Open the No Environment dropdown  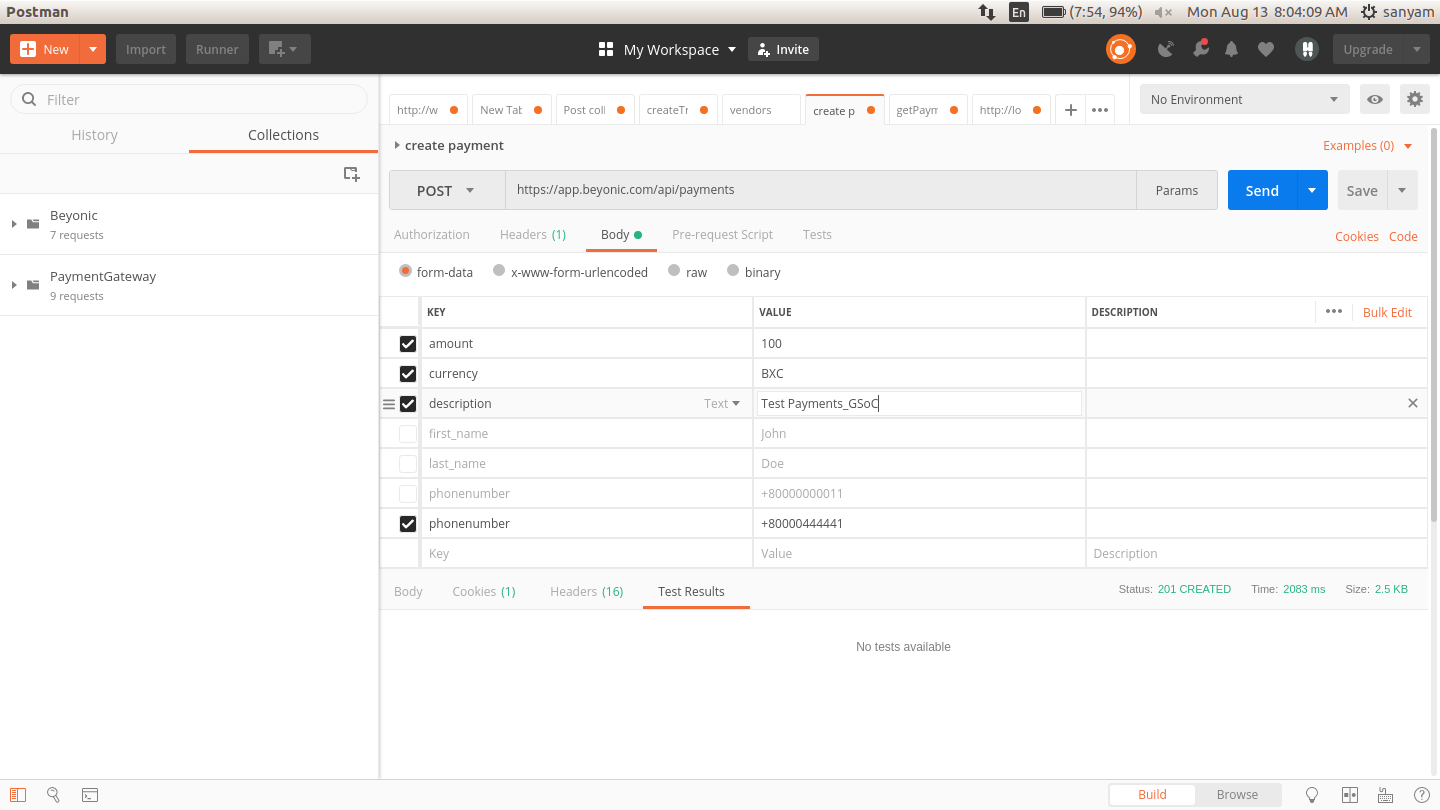(1245, 99)
